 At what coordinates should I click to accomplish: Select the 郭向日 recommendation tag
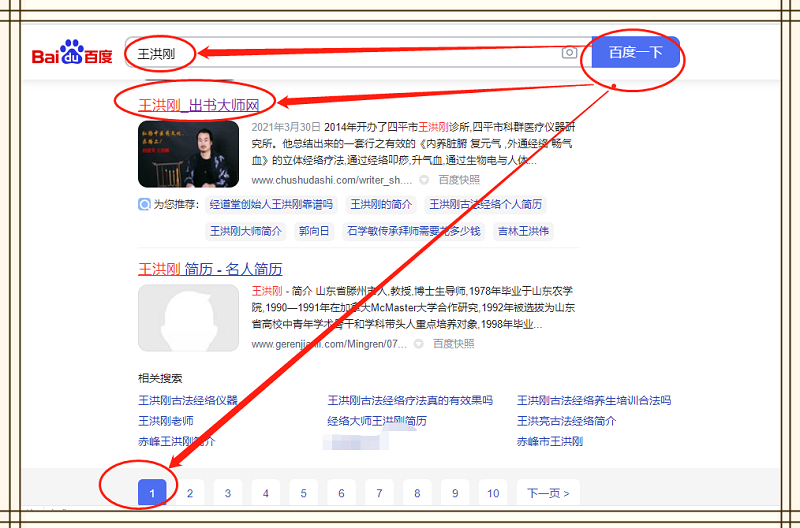[x=314, y=231]
